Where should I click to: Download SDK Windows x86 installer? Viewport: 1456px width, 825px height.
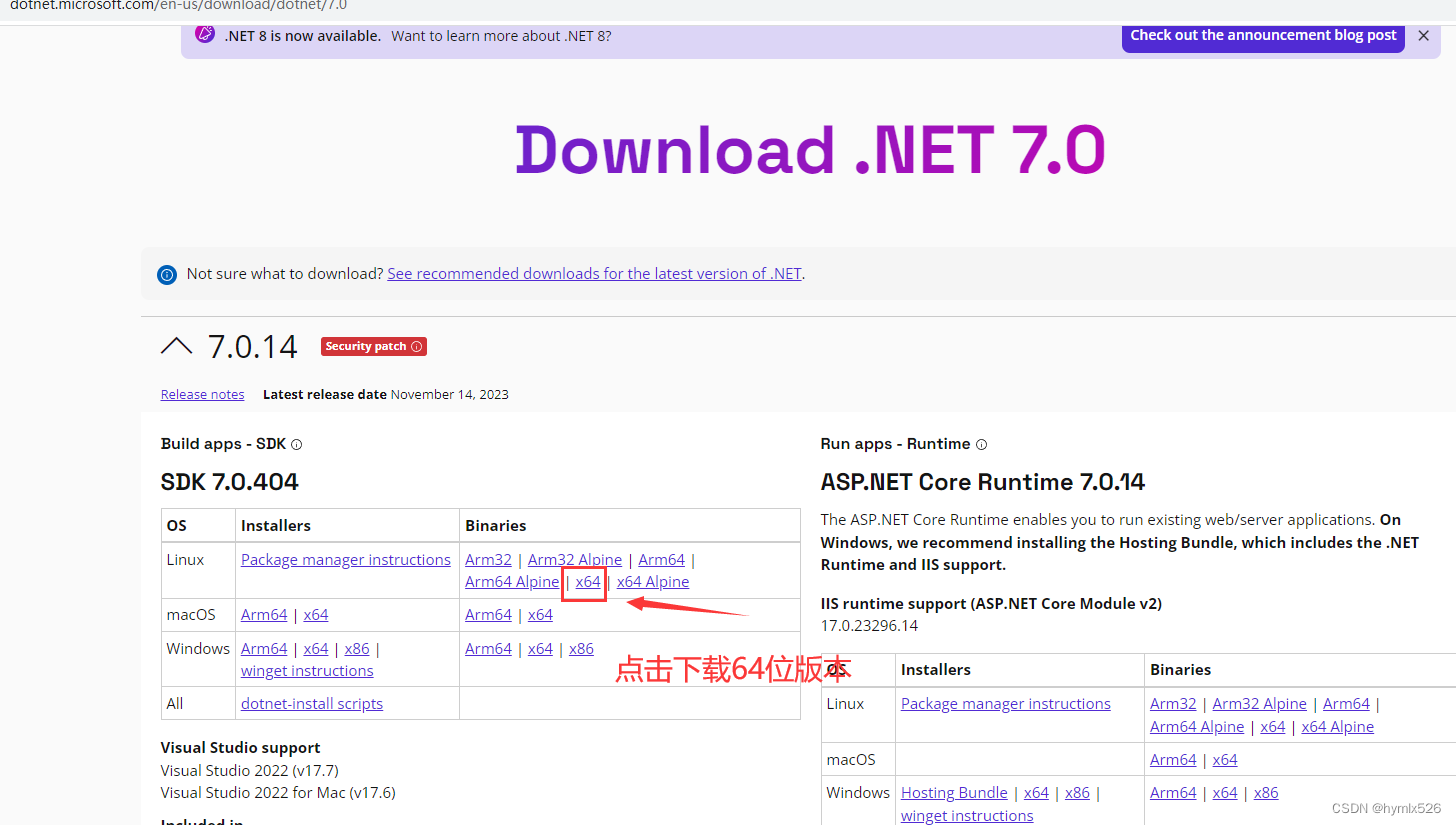[x=357, y=648]
